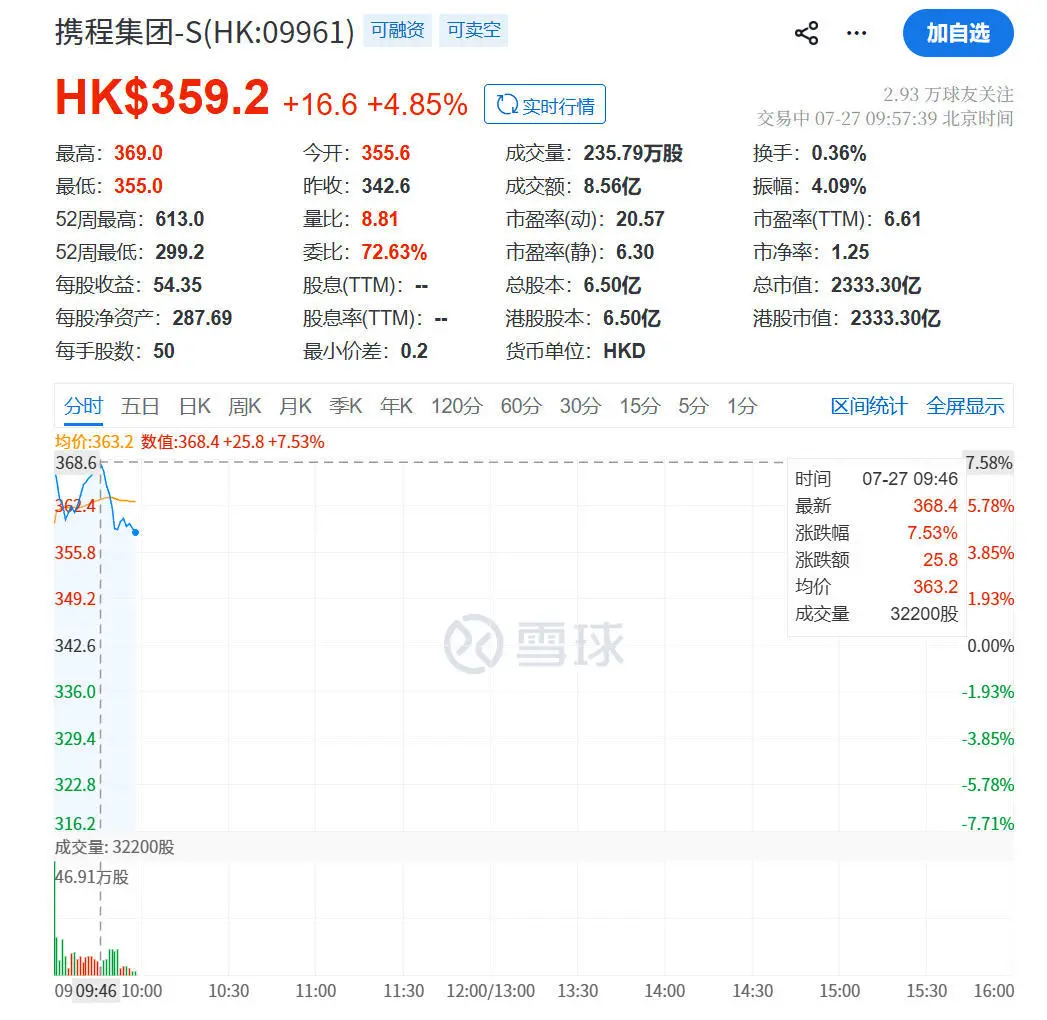
Task: Open the 30分 chart tab
Action: click(580, 406)
